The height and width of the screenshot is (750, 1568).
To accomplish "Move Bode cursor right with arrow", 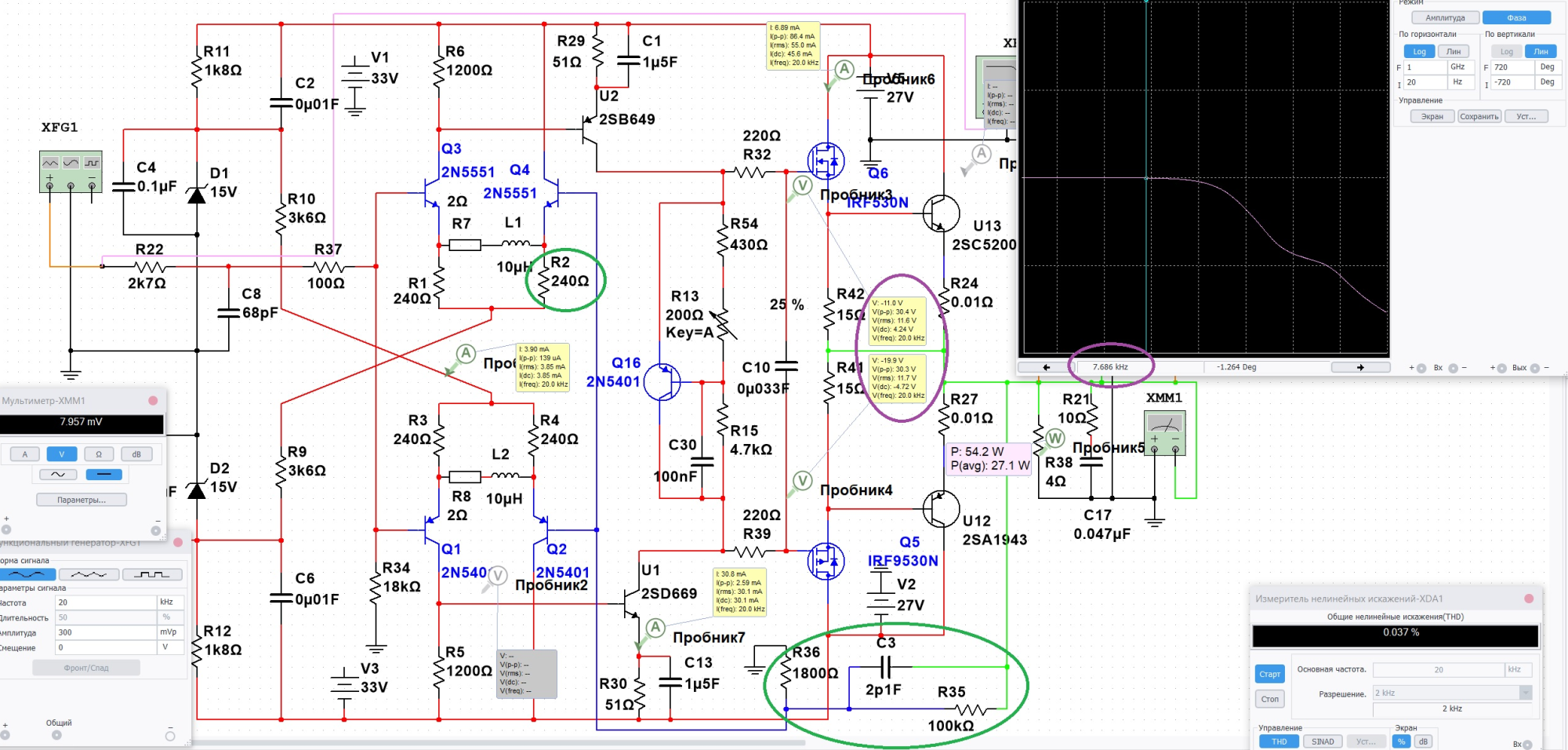I will [x=1360, y=367].
